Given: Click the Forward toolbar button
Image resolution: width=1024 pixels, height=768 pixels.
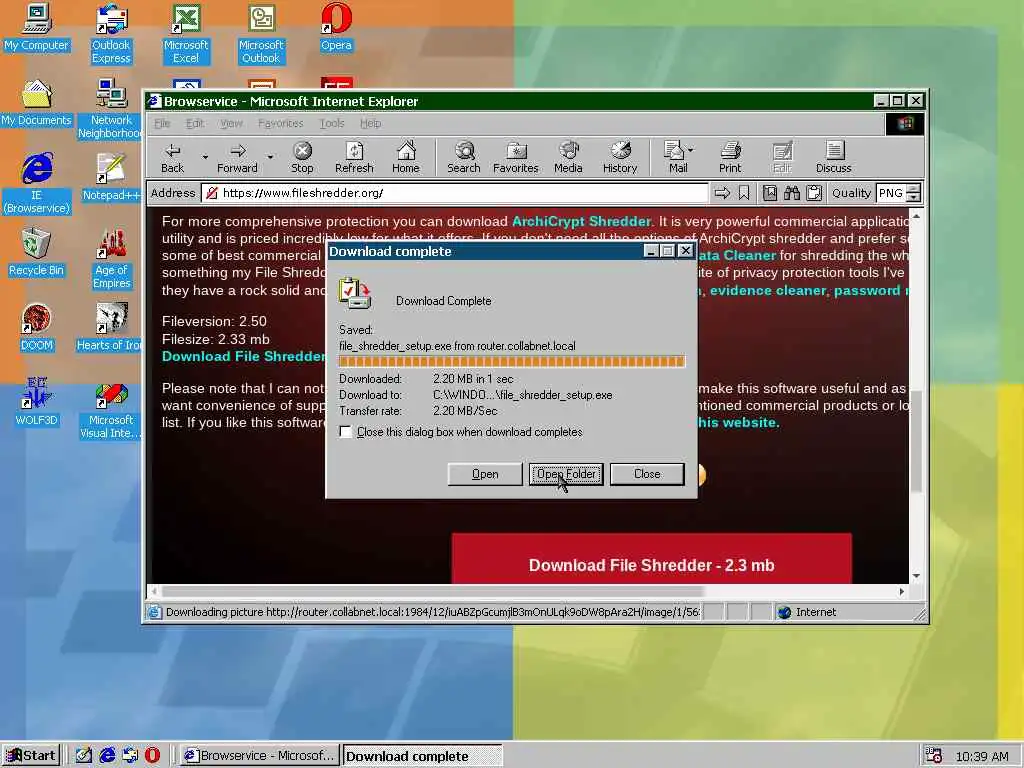Looking at the screenshot, I should tap(237, 158).
